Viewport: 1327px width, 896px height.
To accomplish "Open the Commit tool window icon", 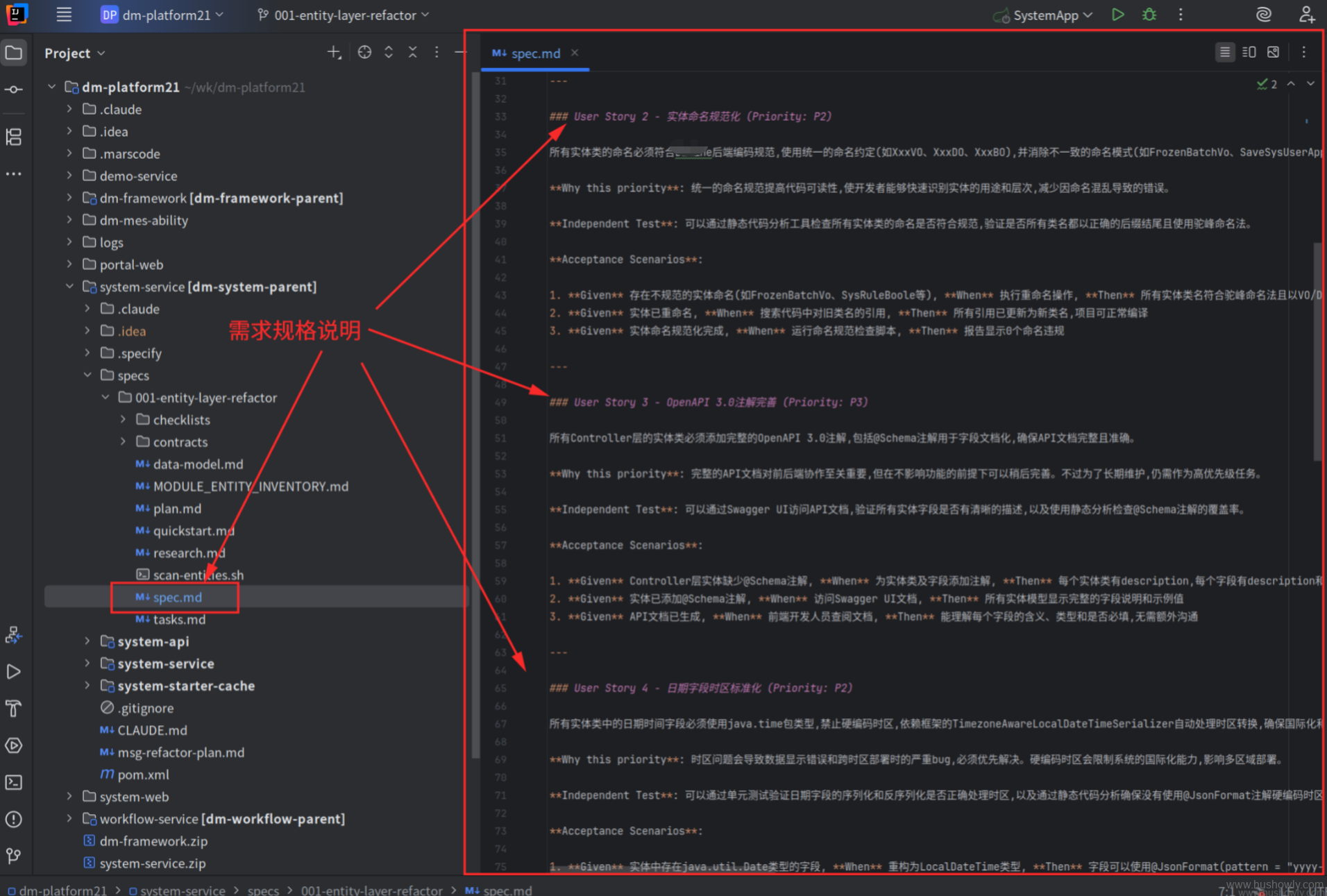I will [14, 90].
